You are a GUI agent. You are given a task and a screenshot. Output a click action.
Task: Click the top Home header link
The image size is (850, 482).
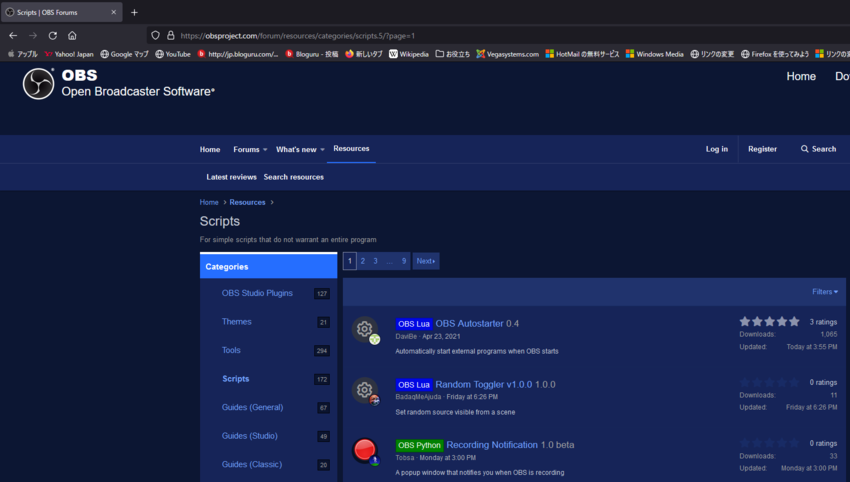pos(801,76)
